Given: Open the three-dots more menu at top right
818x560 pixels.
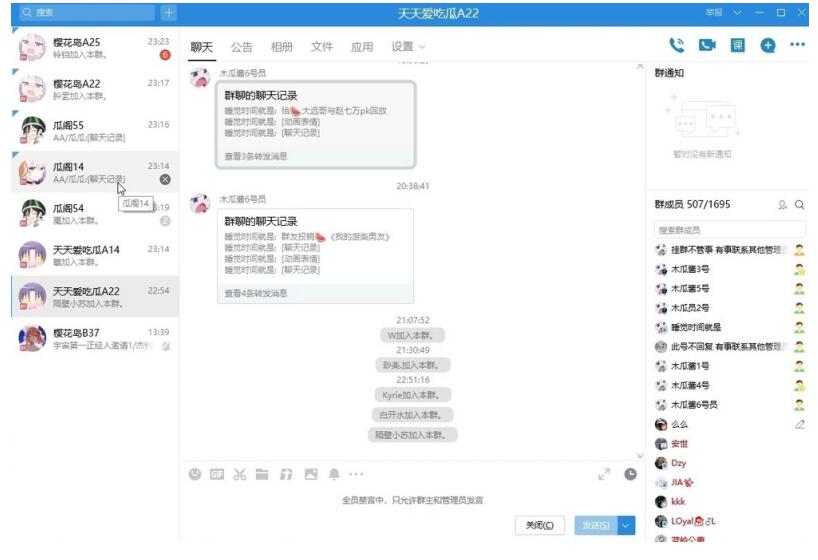Looking at the screenshot, I should pos(797,45).
